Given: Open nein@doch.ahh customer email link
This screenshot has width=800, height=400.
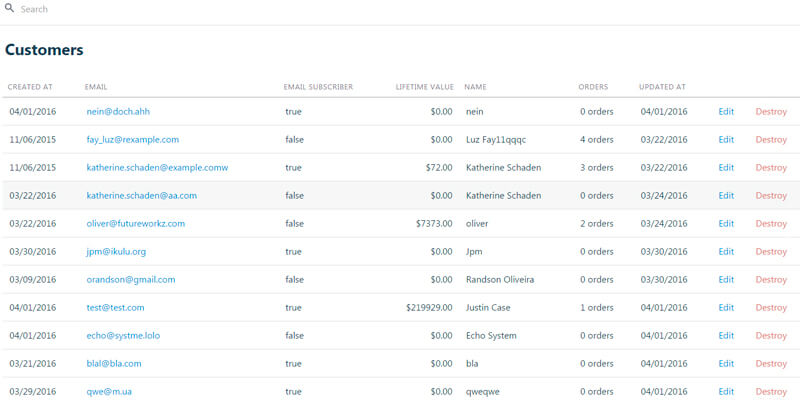Looking at the screenshot, I should coord(118,112).
